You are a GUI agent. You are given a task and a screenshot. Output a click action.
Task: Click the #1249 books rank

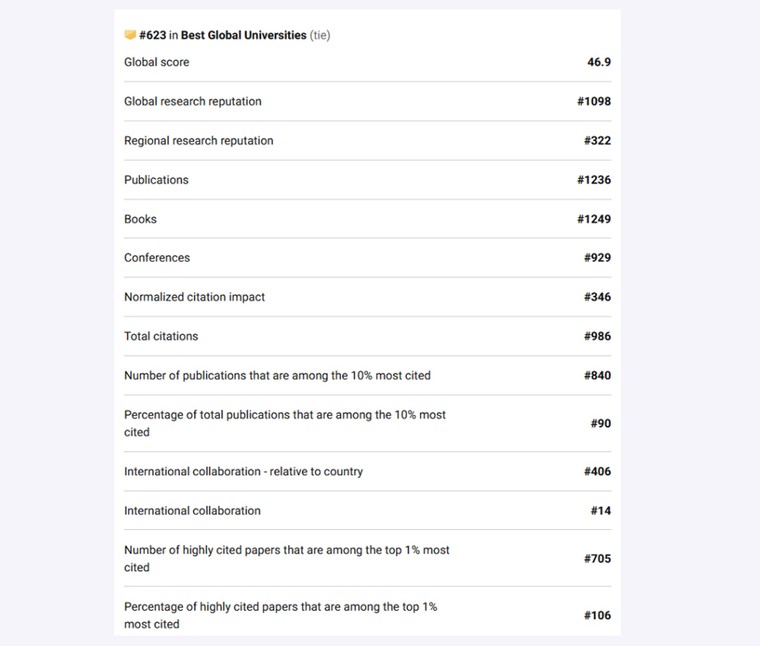[594, 219]
